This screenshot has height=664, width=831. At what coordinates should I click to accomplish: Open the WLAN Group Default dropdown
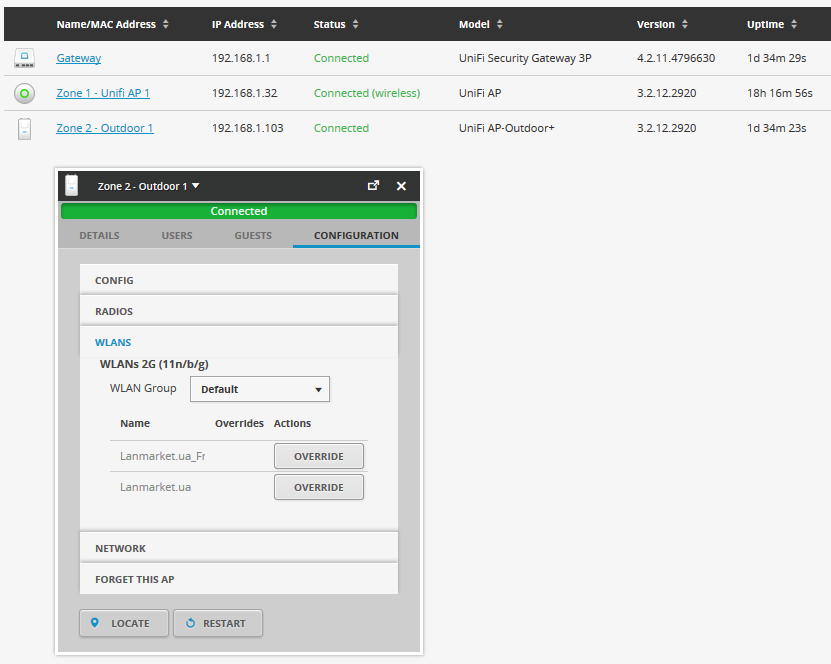coord(260,389)
